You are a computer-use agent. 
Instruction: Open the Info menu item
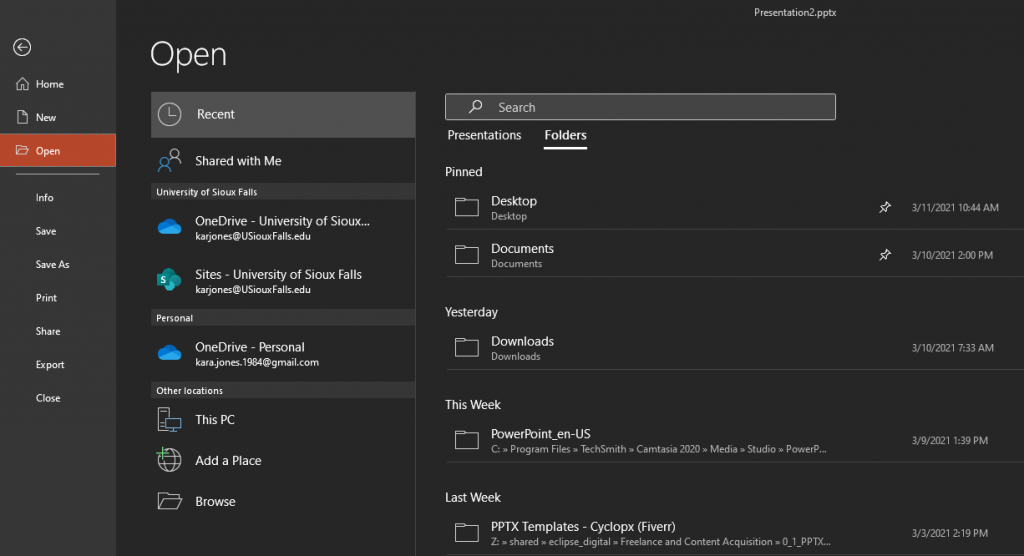tap(44, 197)
